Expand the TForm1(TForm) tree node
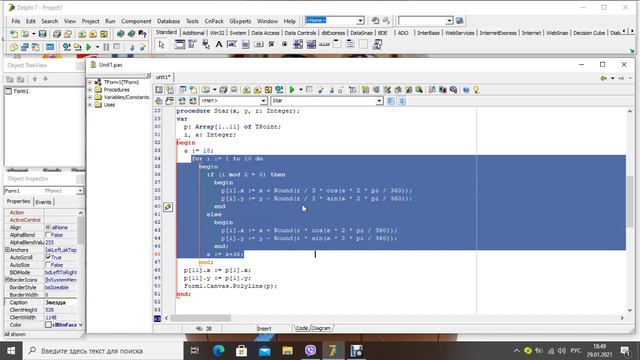Viewport: 640px width, 360px height. (x=90, y=82)
